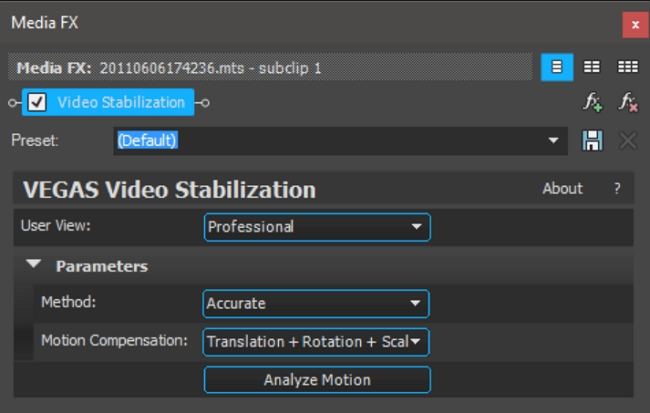Switch to single-column list view icon
Screen dimensions: 650x413
click(557, 67)
